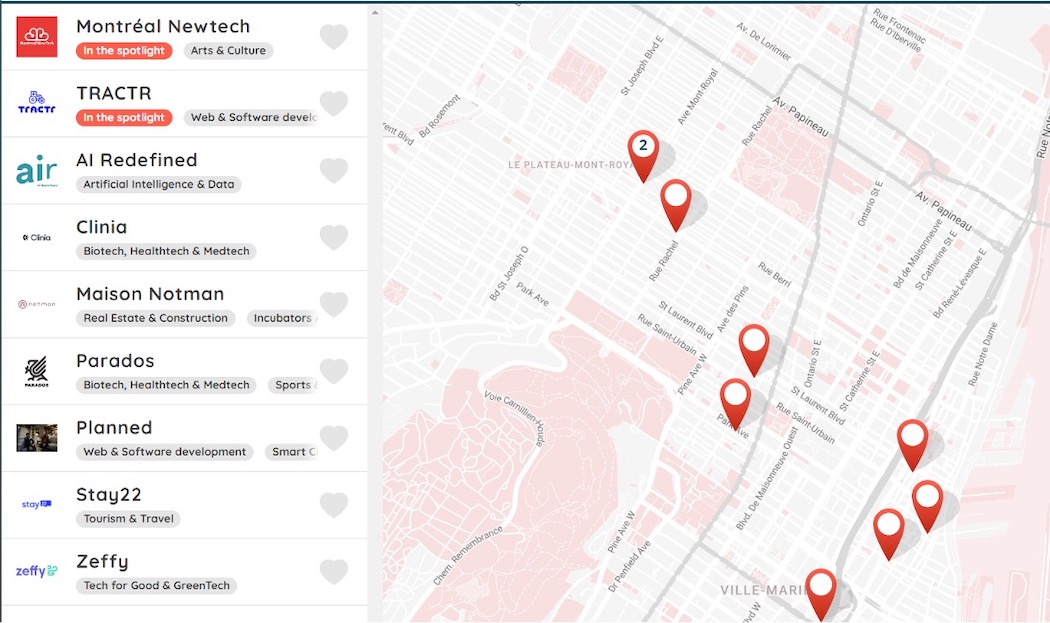The image size is (1050, 623).
Task: Click TRACTR's 'In the spotlight' badge
Action: [124, 118]
